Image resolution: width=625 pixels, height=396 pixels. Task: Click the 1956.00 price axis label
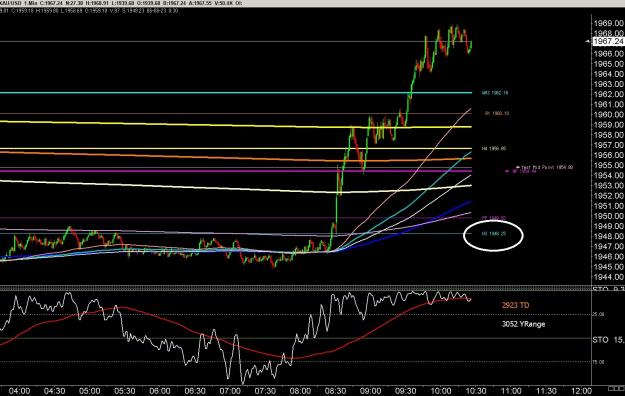tap(609, 155)
